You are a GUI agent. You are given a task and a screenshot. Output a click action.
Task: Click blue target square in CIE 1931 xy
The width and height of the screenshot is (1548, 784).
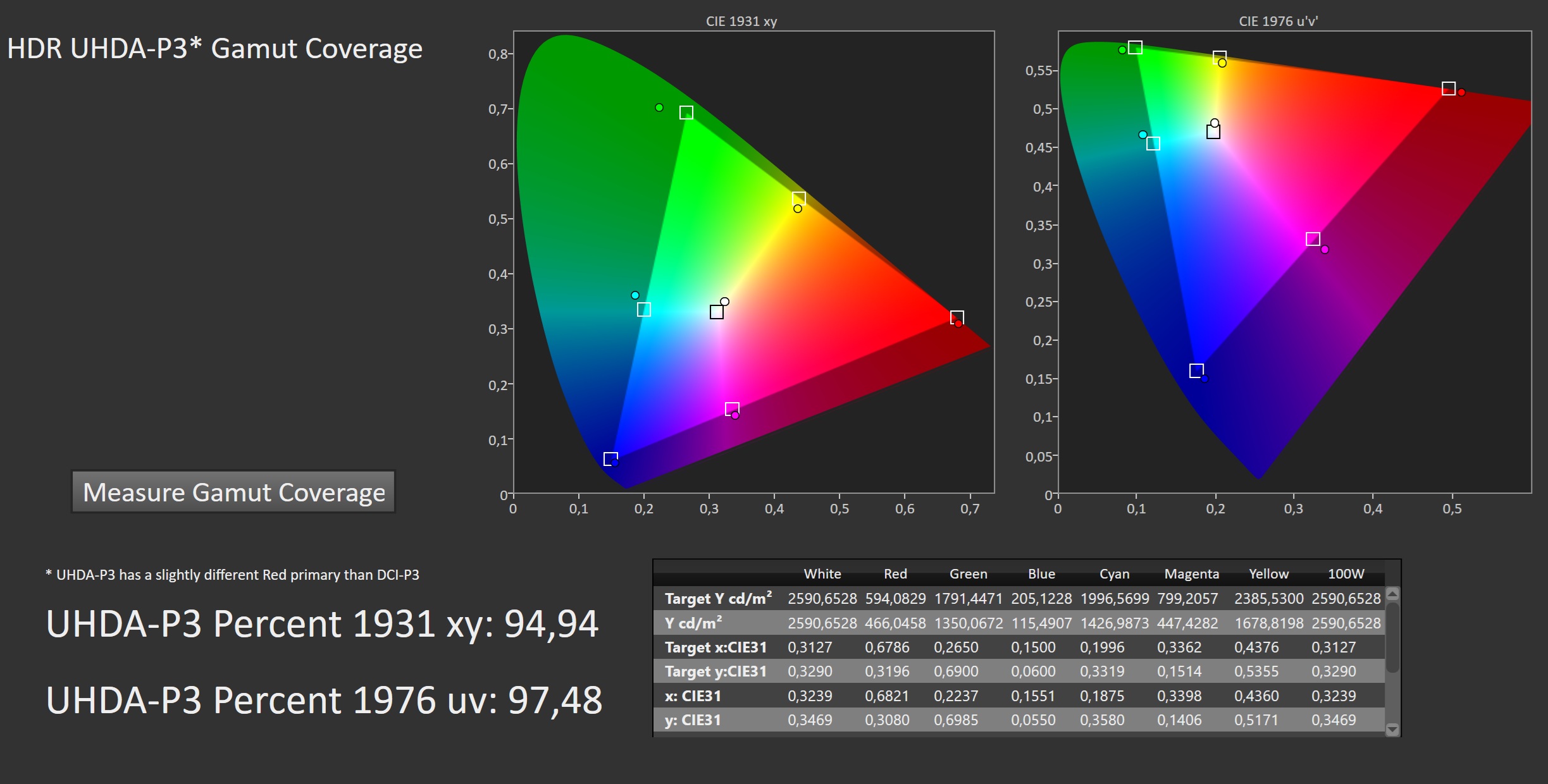pos(610,459)
